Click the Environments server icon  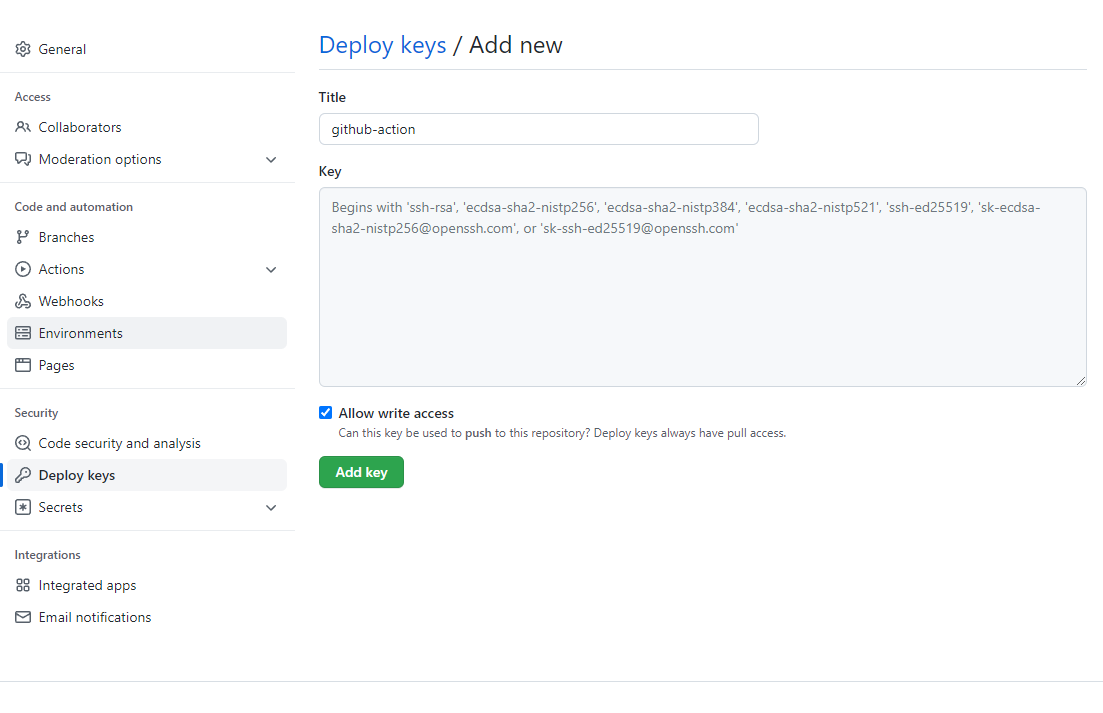23,333
